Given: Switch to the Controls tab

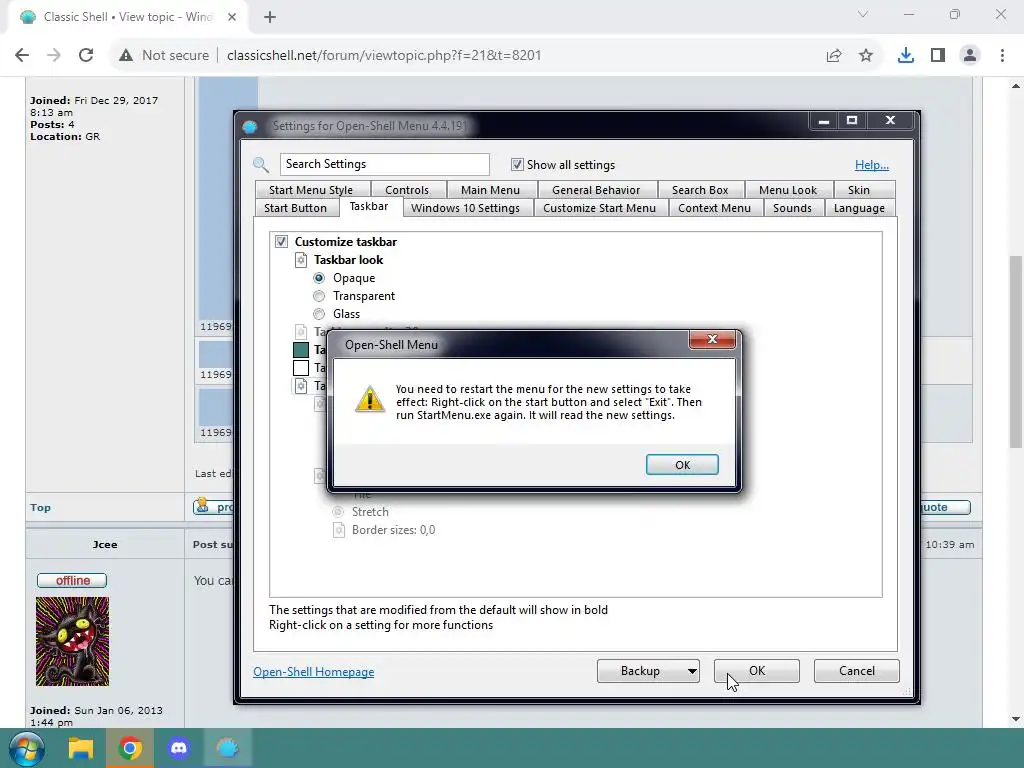Looking at the screenshot, I should [x=407, y=189].
